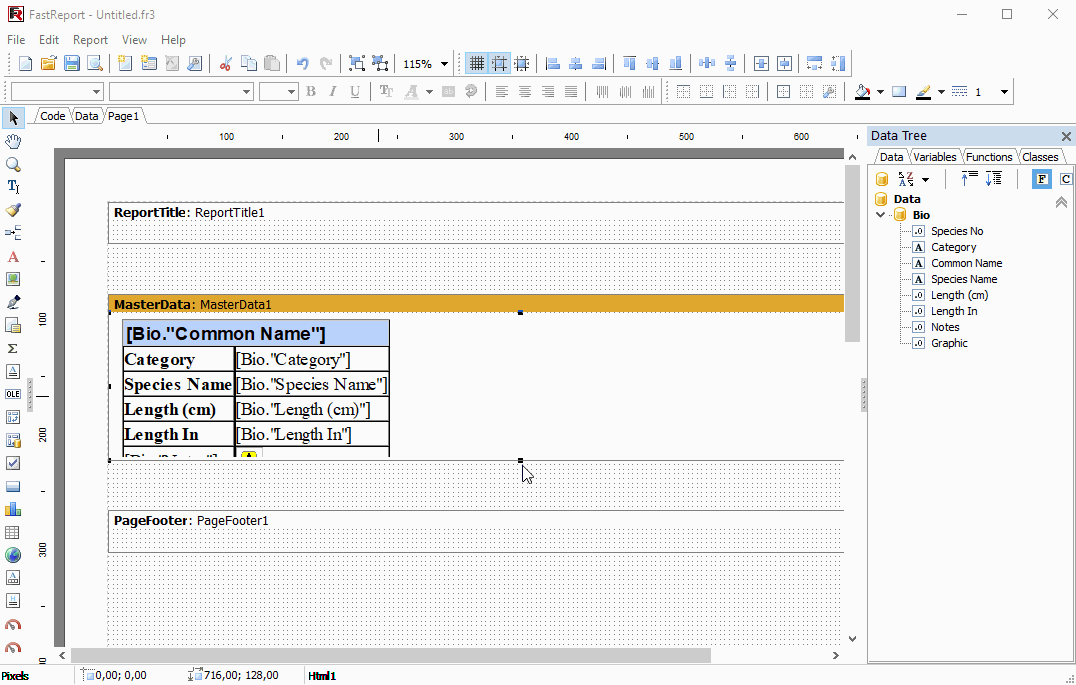Choose the Insert Band tool
The height and width of the screenshot is (685, 1076).
[13, 233]
